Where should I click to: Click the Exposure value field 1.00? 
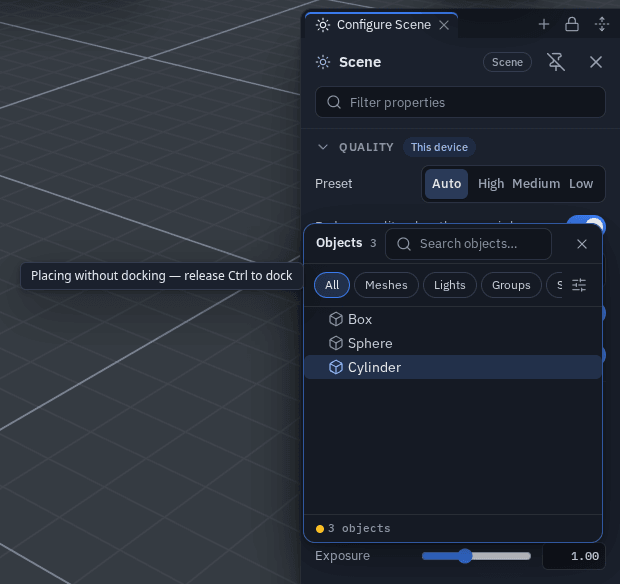tap(574, 556)
